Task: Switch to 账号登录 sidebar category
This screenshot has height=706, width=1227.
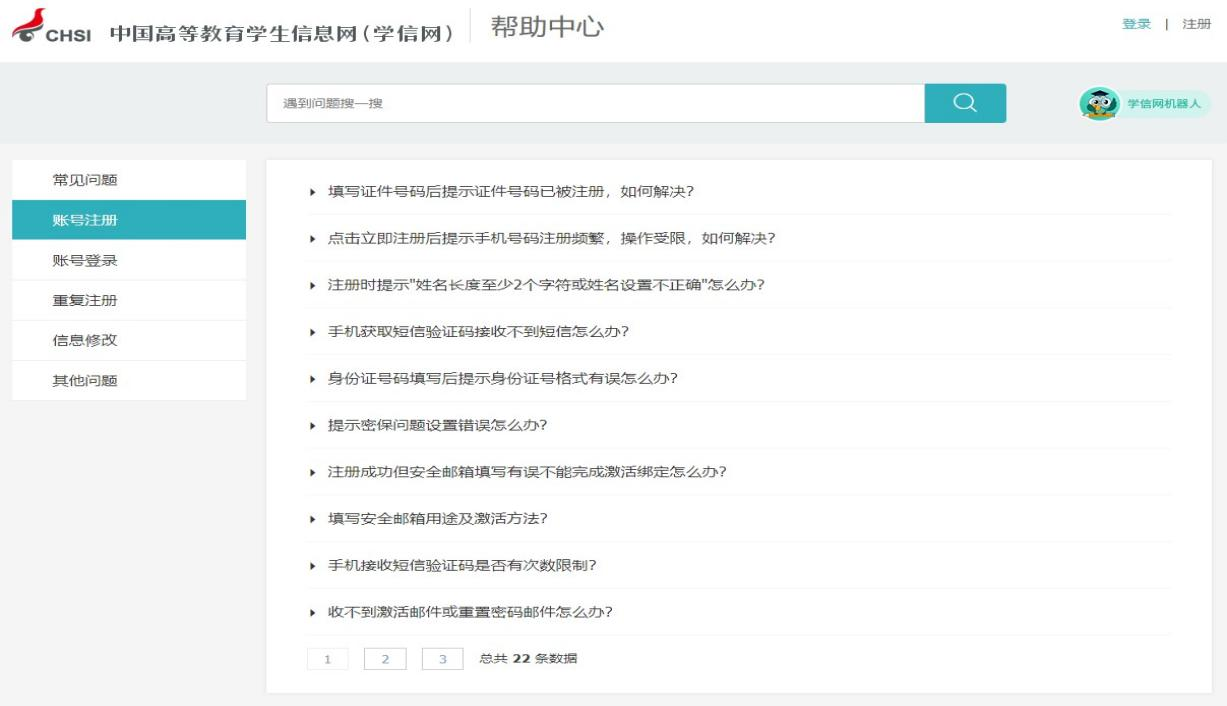Action: tap(85, 261)
